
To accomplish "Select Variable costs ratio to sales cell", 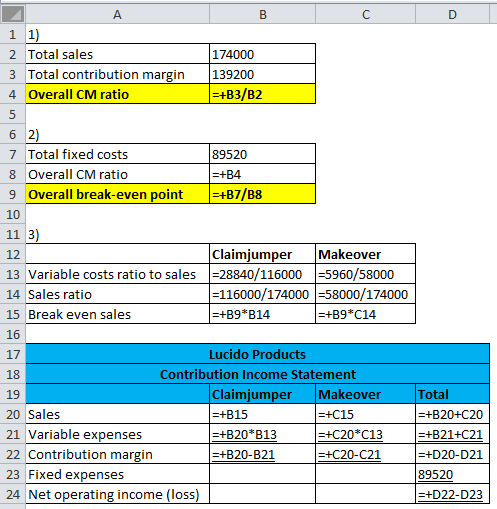I will click(x=118, y=274).
